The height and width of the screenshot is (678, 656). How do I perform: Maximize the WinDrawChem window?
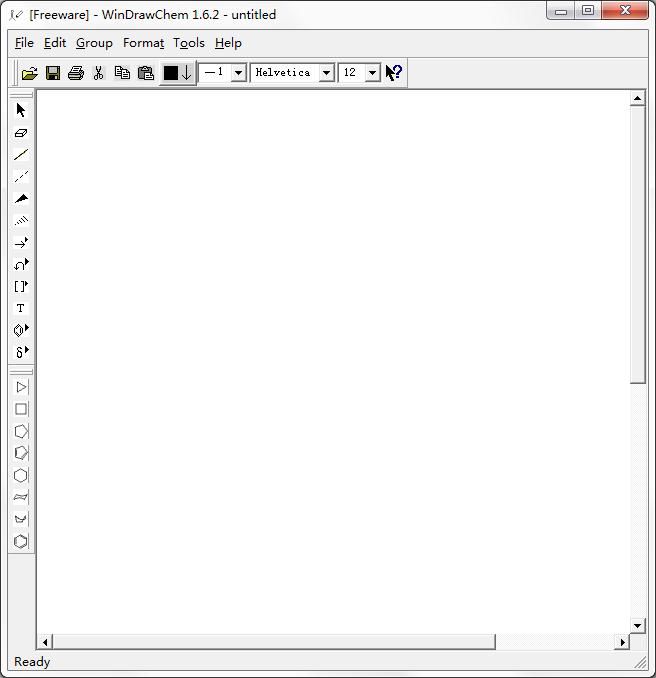[x=588, y=11]
